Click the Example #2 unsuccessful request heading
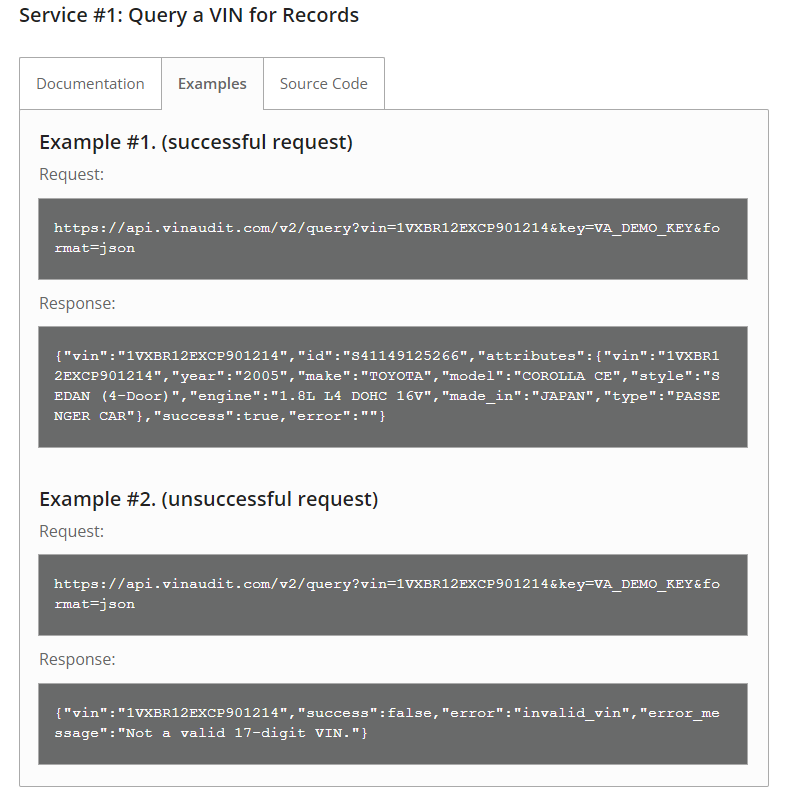Screen dimensions: 790x808 click(x=208, y=498)
